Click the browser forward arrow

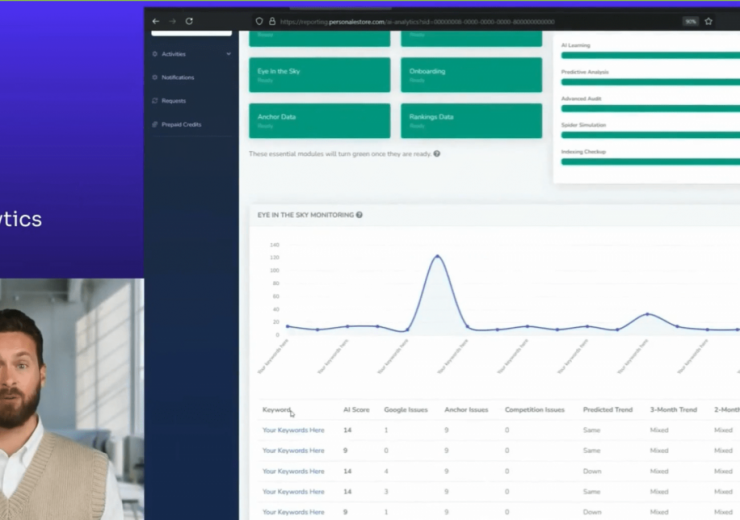pos(172,21)
